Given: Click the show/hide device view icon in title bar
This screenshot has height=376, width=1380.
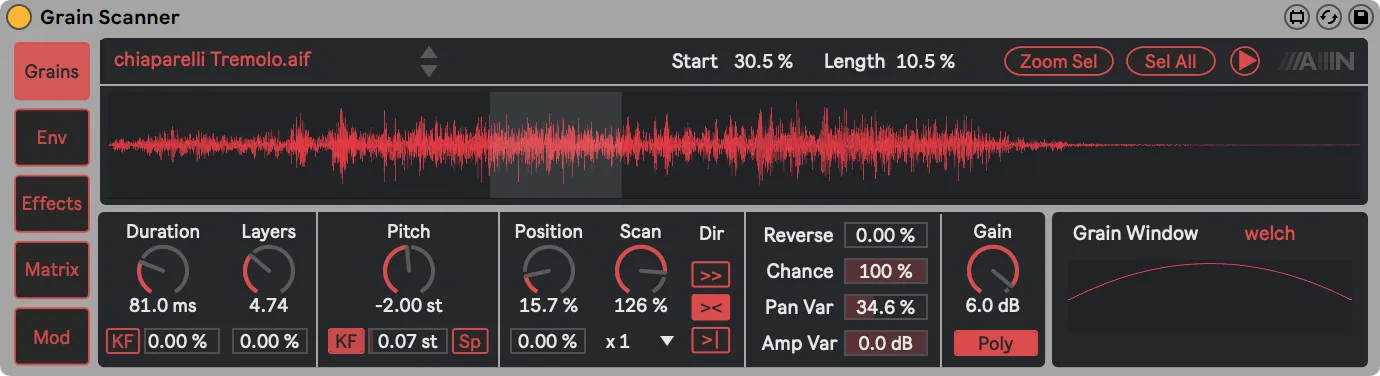Looking at the screenshot, I should pyautogui.click(x=1297, y=17).
